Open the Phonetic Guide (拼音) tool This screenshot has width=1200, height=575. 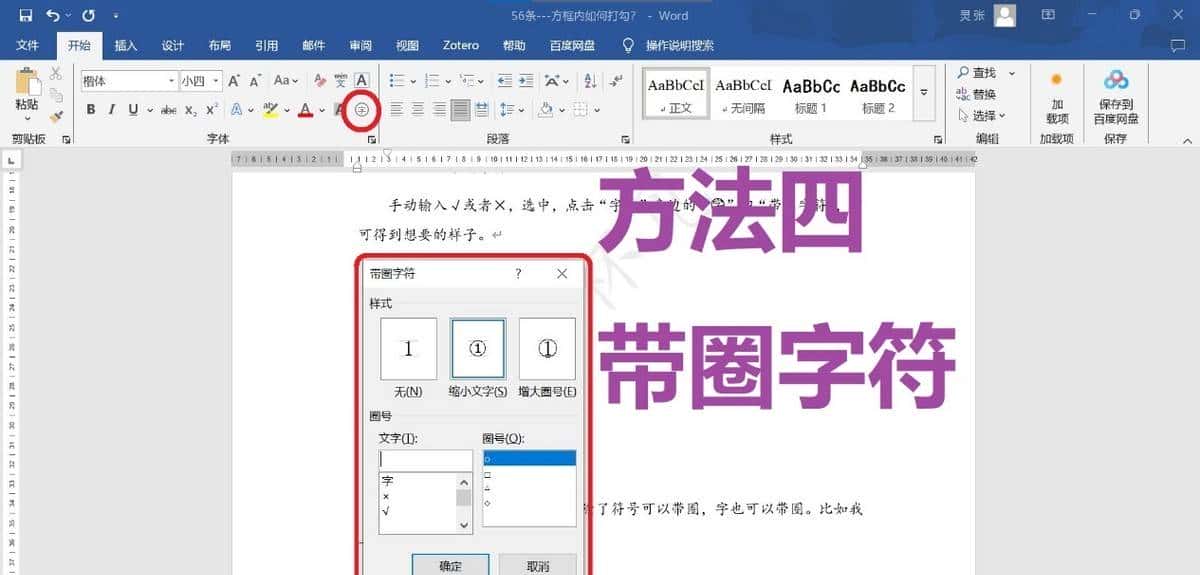click(x=341, y=81)
